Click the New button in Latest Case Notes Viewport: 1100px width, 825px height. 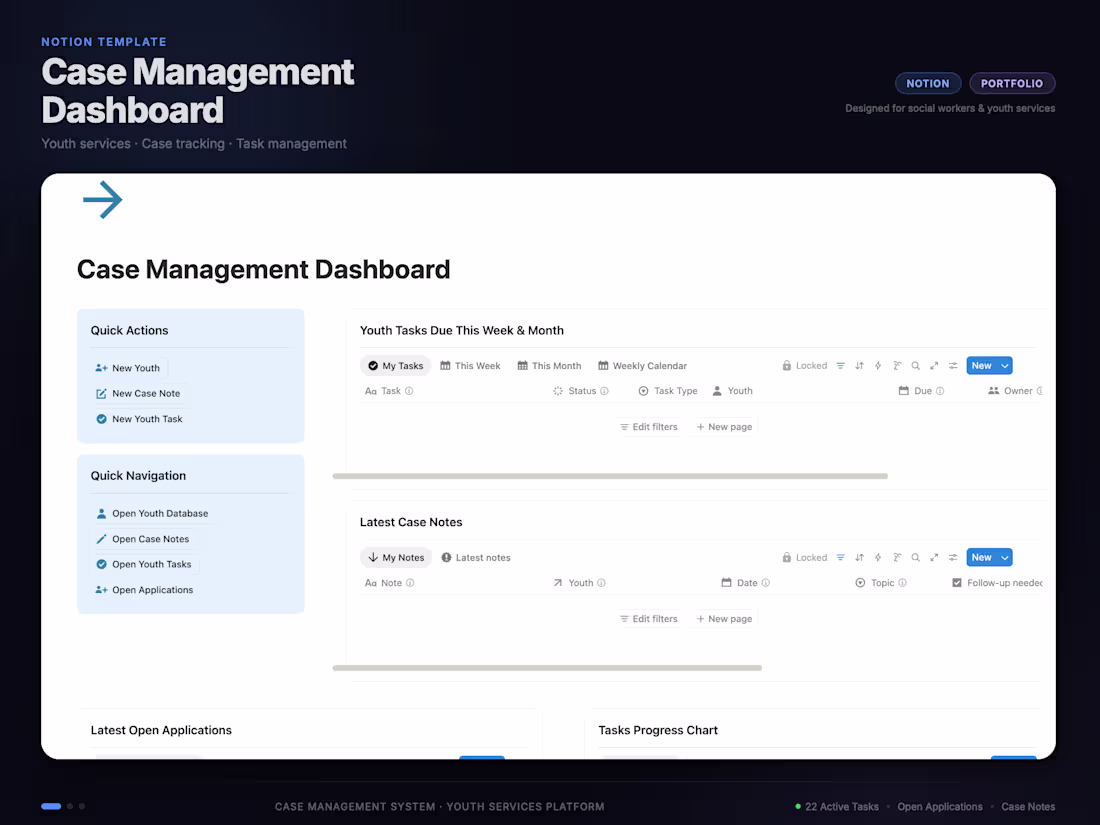click(x=981, y=558)
